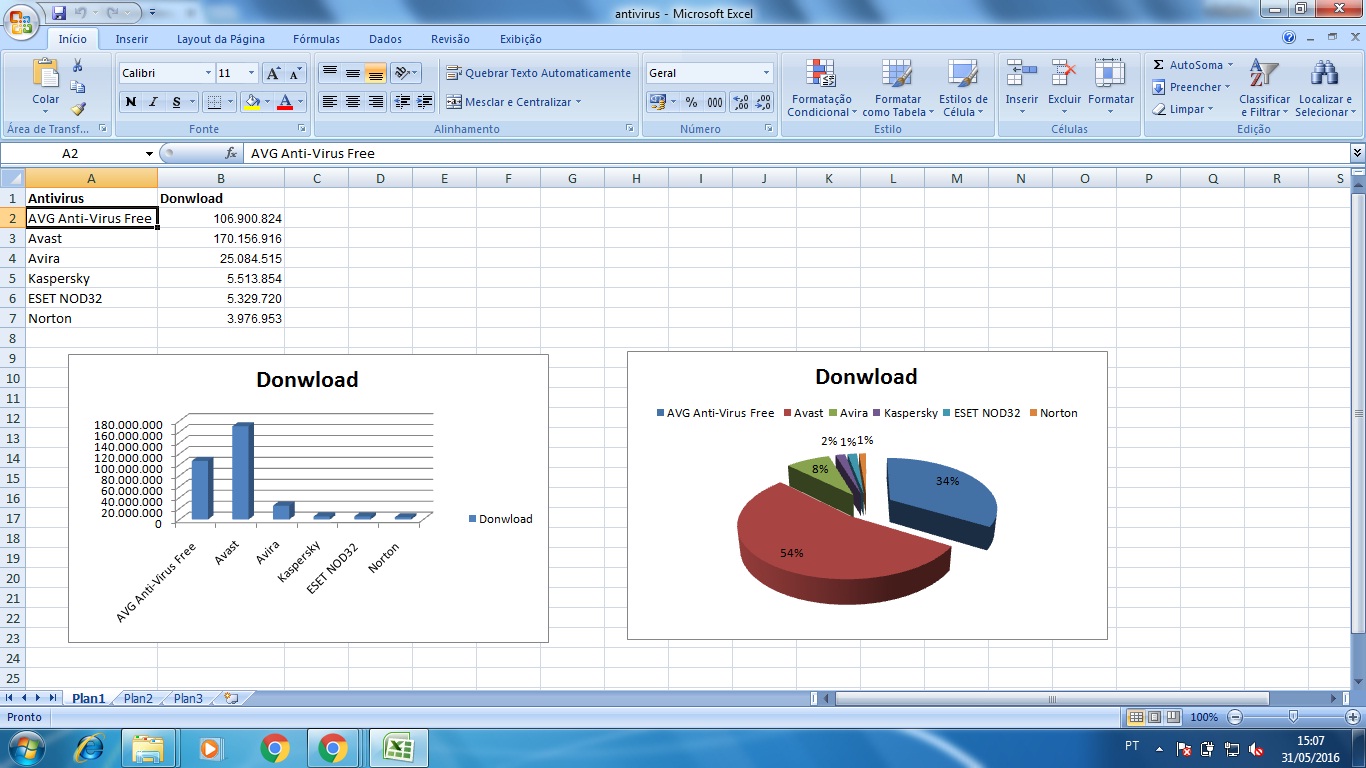Open Excel icon in Windows taskbar
Viewport: 1366px width, 768px height.
[x=399, y=748]
